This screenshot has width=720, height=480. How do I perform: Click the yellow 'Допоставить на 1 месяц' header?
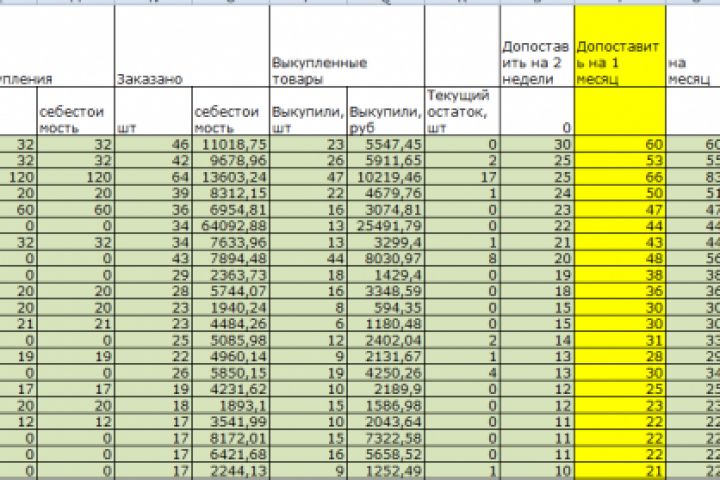pos(620,46)
